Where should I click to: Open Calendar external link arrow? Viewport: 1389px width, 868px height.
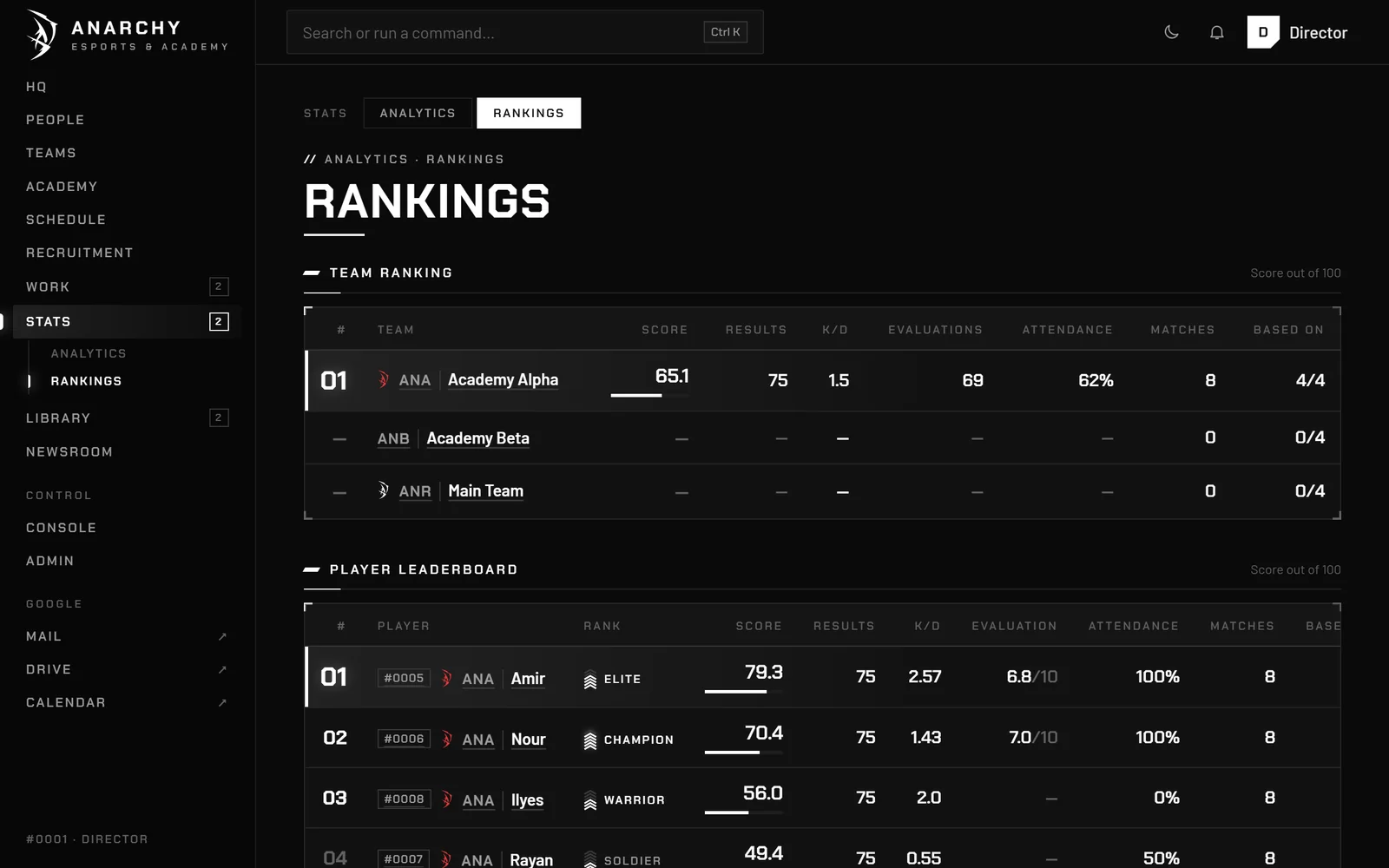(222, 702)
